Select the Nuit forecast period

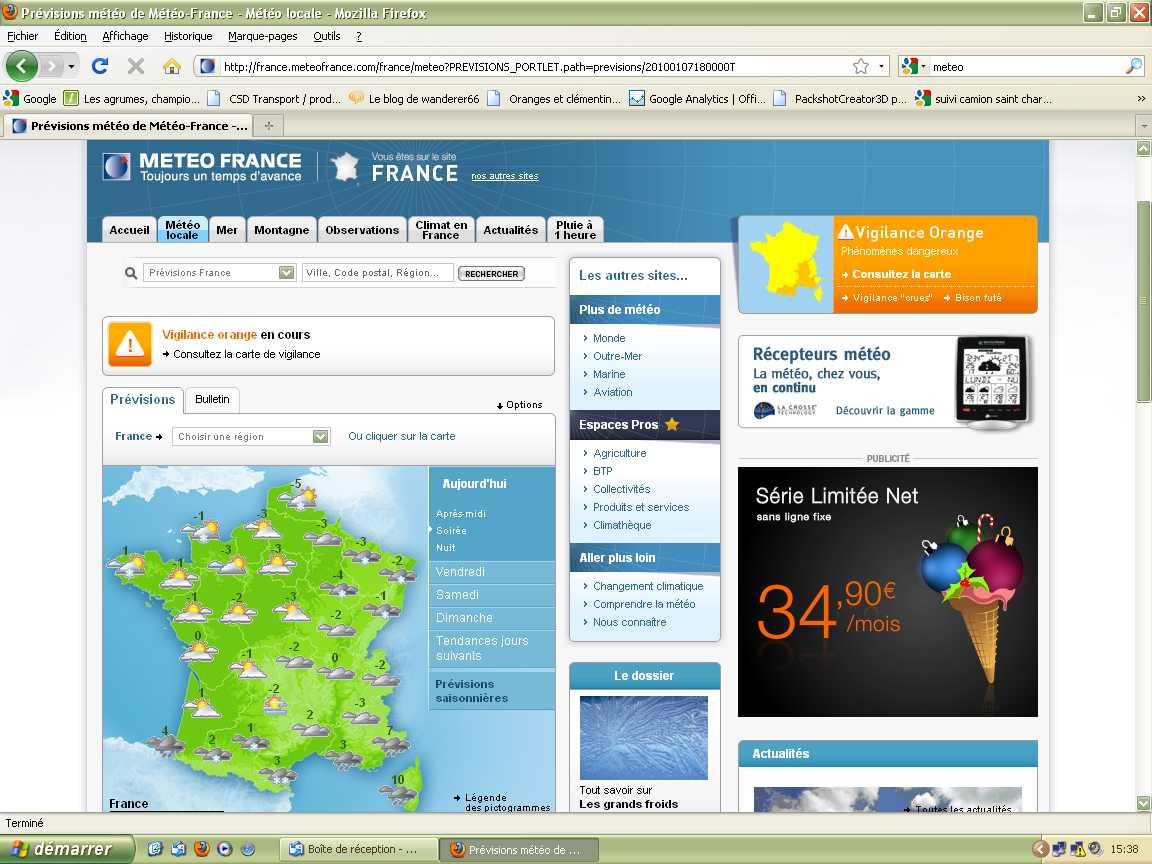[x=445, y=547]
